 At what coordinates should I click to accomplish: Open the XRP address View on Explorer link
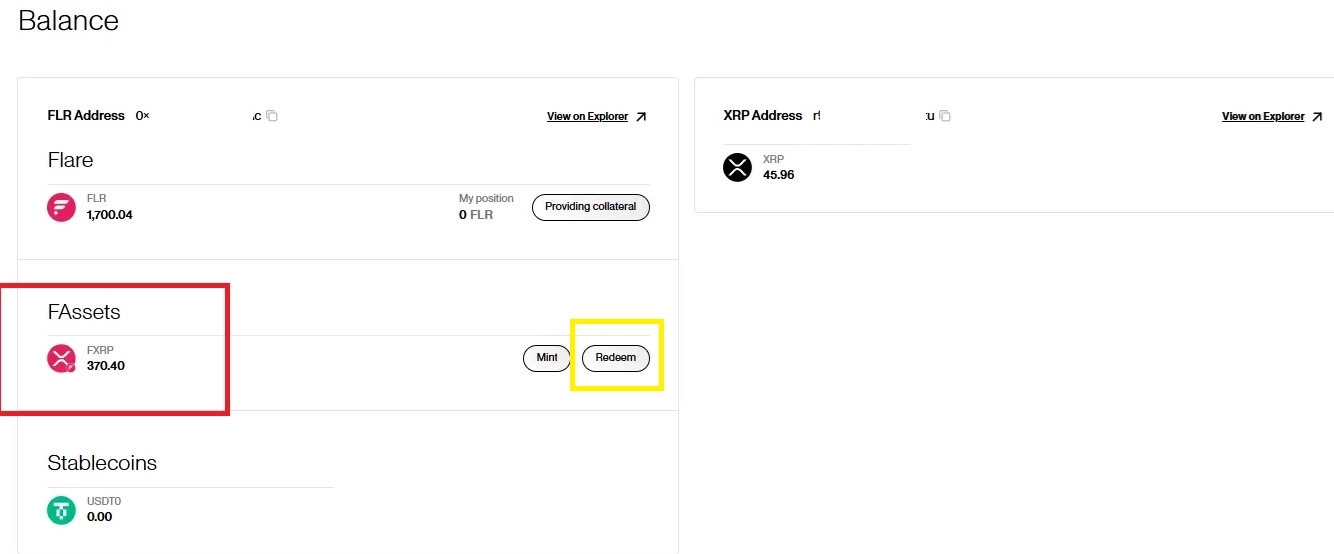1263,117
